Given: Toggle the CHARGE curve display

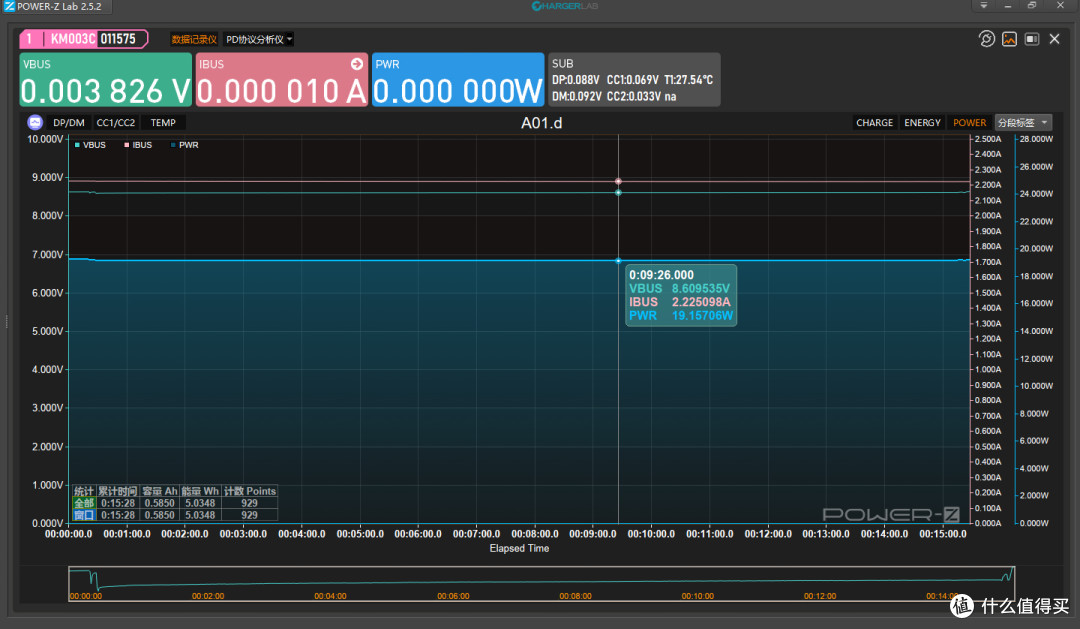Looking at the screenshot, I should pyautogui.click(x=874, y=123).
